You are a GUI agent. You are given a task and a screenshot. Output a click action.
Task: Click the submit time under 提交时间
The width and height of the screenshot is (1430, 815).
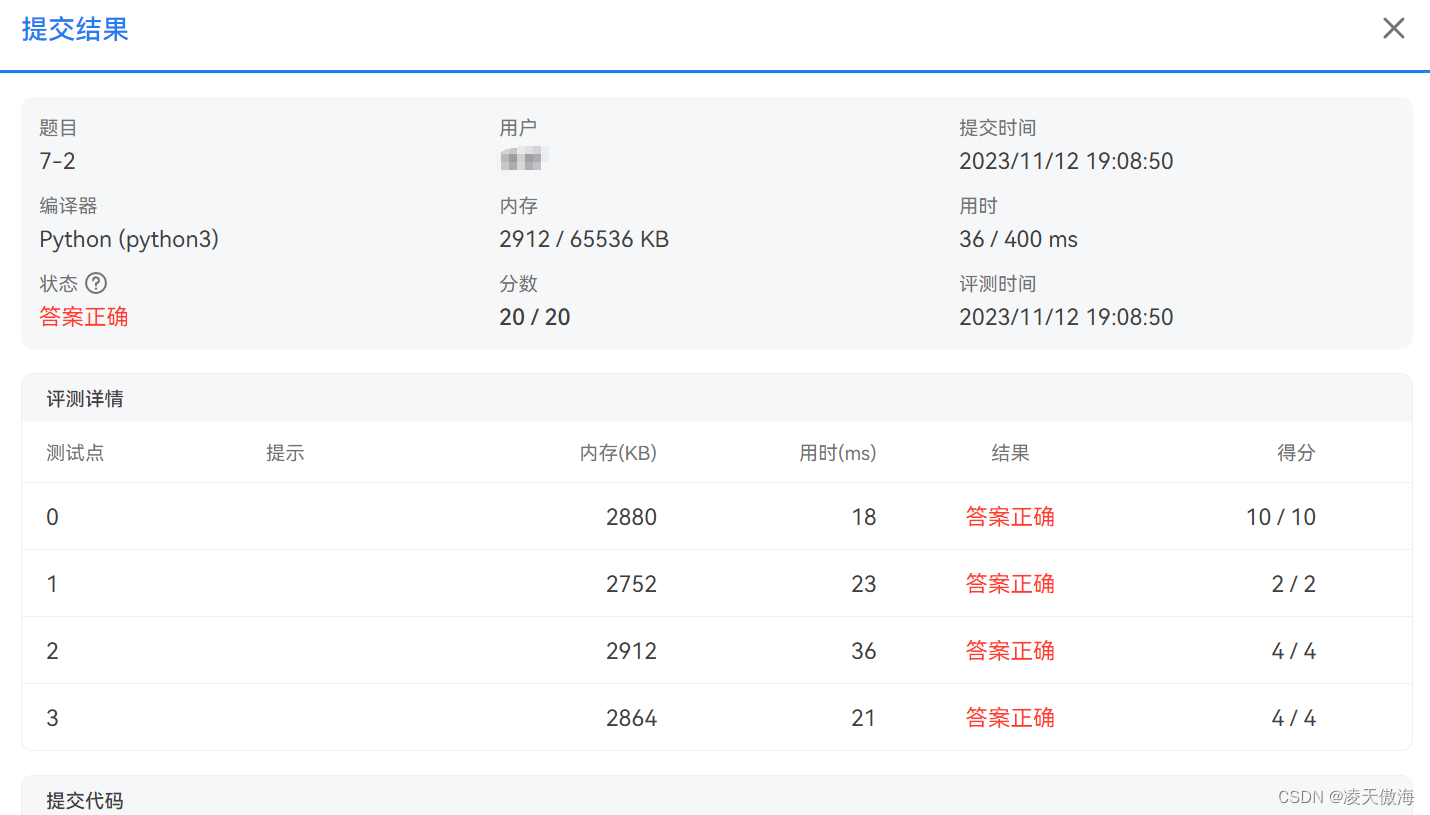point(1066,161)
